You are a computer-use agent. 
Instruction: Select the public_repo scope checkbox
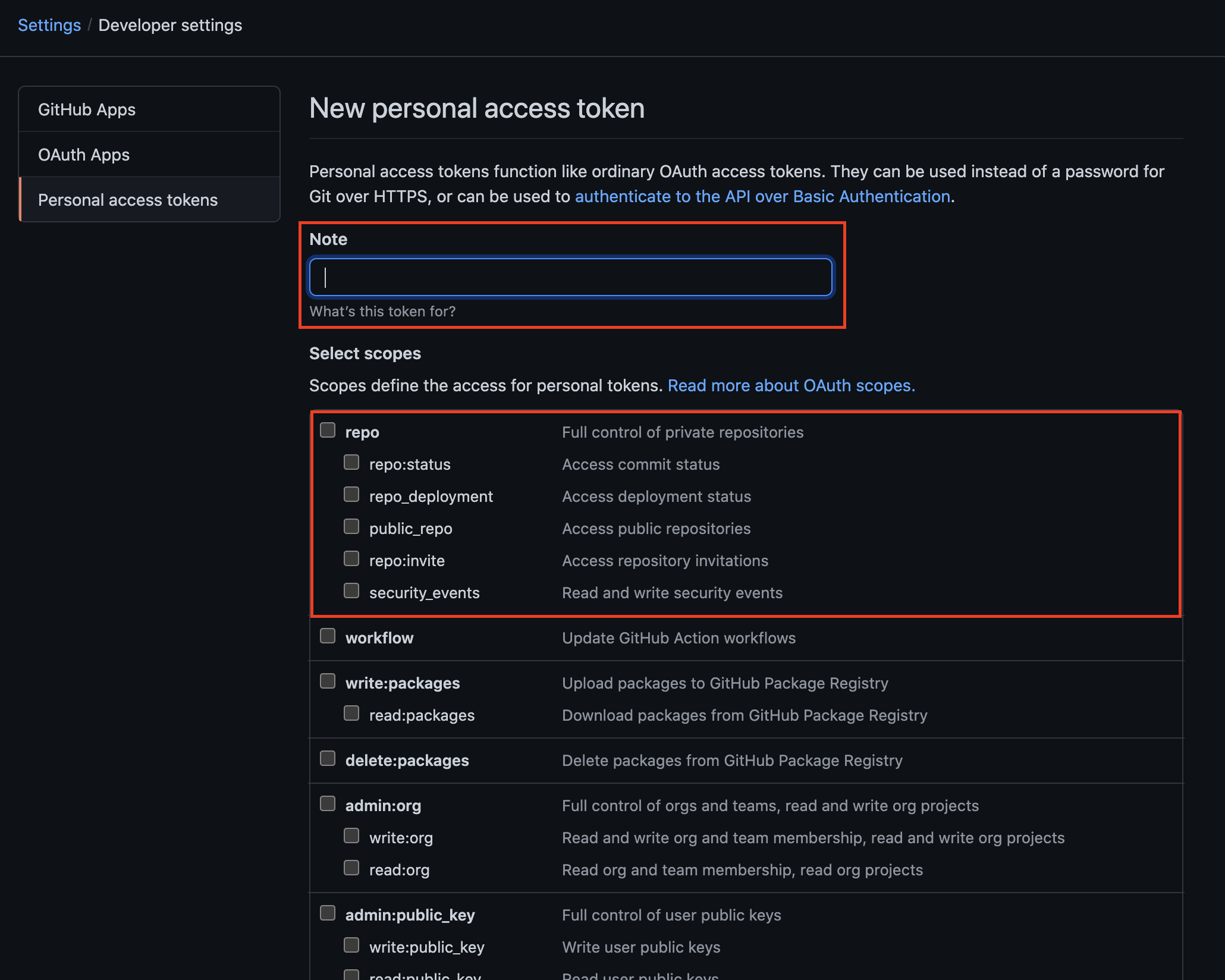point(351,526)
